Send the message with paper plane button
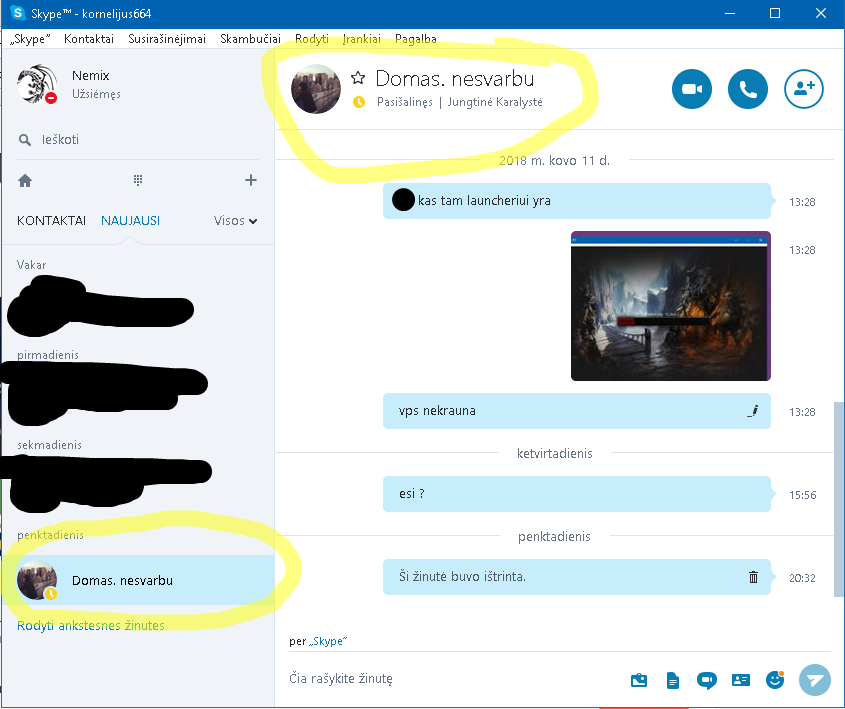 point(815,679)
